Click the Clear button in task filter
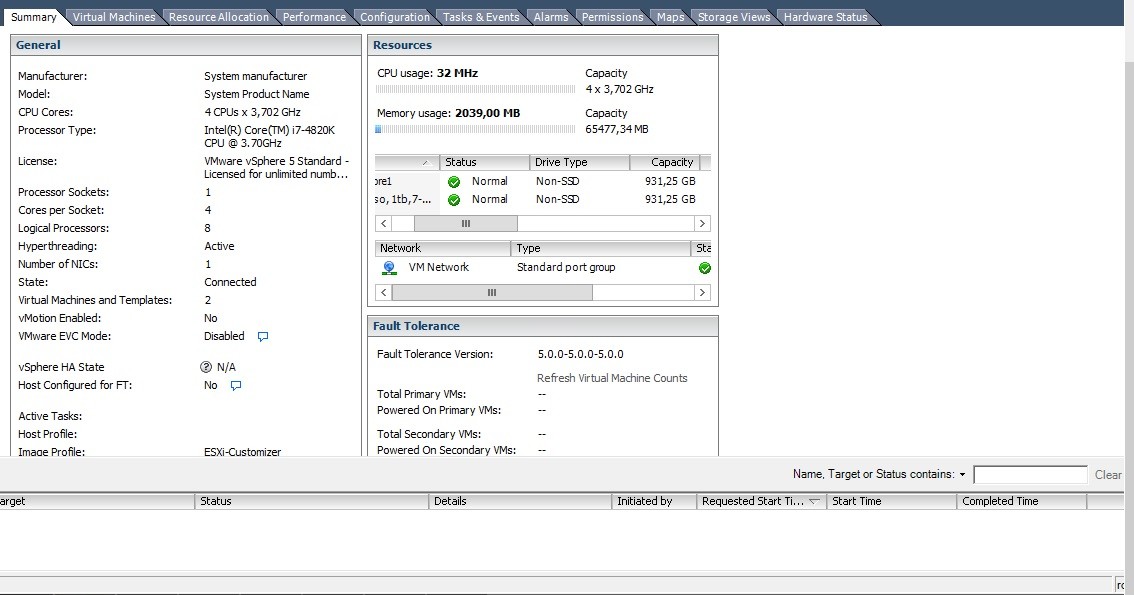Screen dimensions: 1134x595 pos(1108,475)
